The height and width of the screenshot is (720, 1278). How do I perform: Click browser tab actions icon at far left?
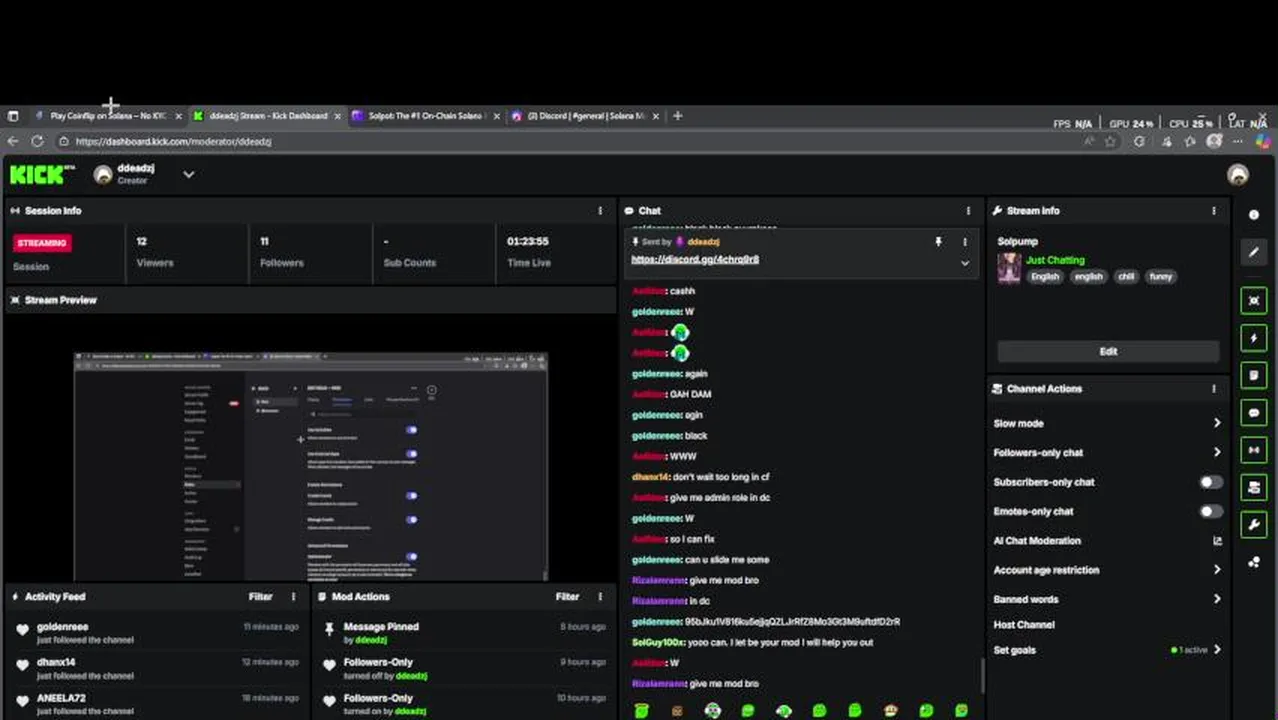[13, 116]
